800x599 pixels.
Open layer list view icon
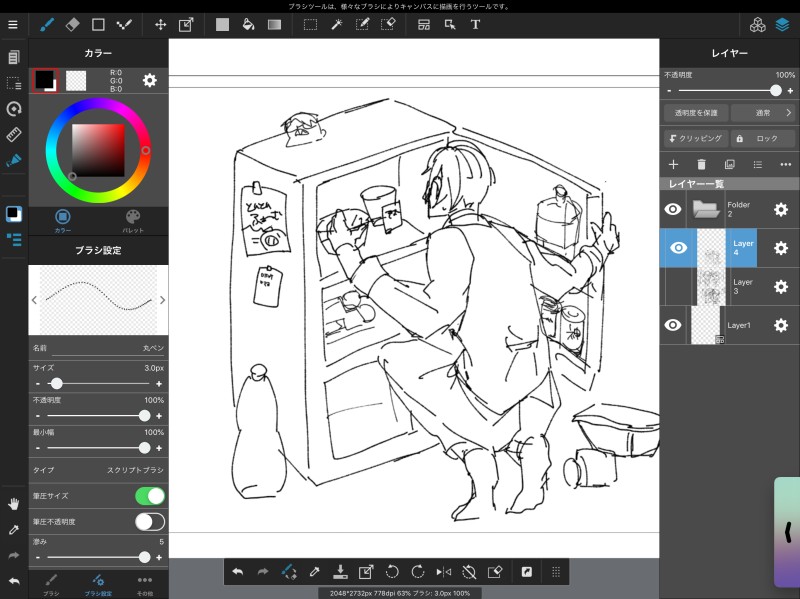click(758, 164)
